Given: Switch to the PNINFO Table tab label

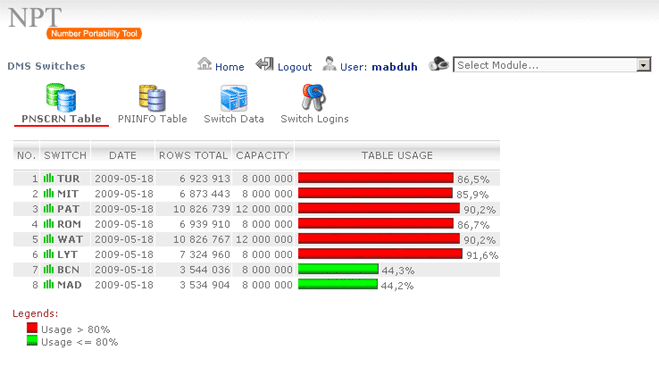Looking at the screenshot, I should 152,119.
